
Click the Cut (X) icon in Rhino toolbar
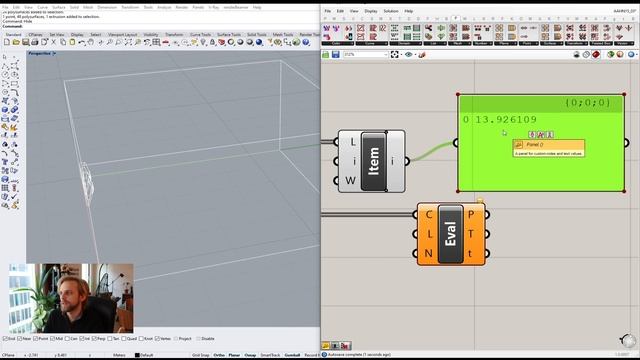point(53,42)
